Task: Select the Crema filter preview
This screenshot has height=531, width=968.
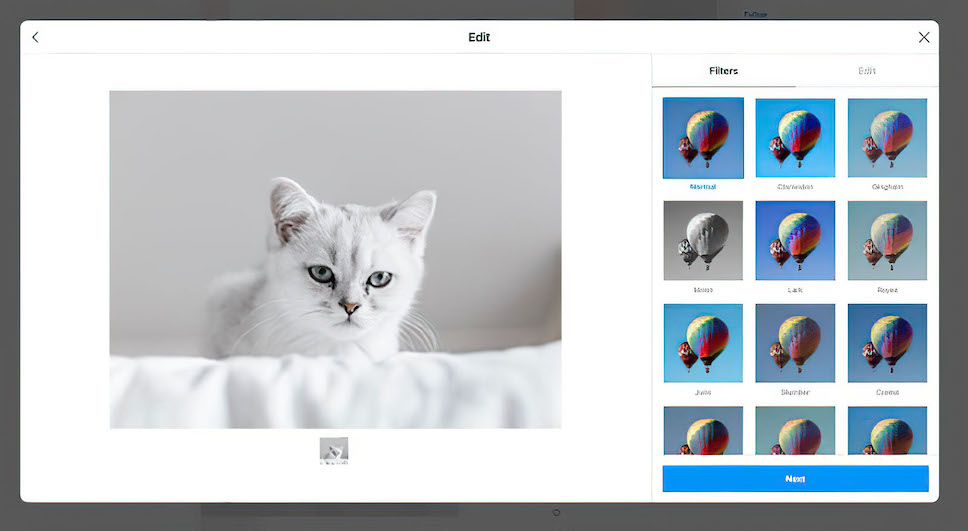Action: click(x=887, y=343)
